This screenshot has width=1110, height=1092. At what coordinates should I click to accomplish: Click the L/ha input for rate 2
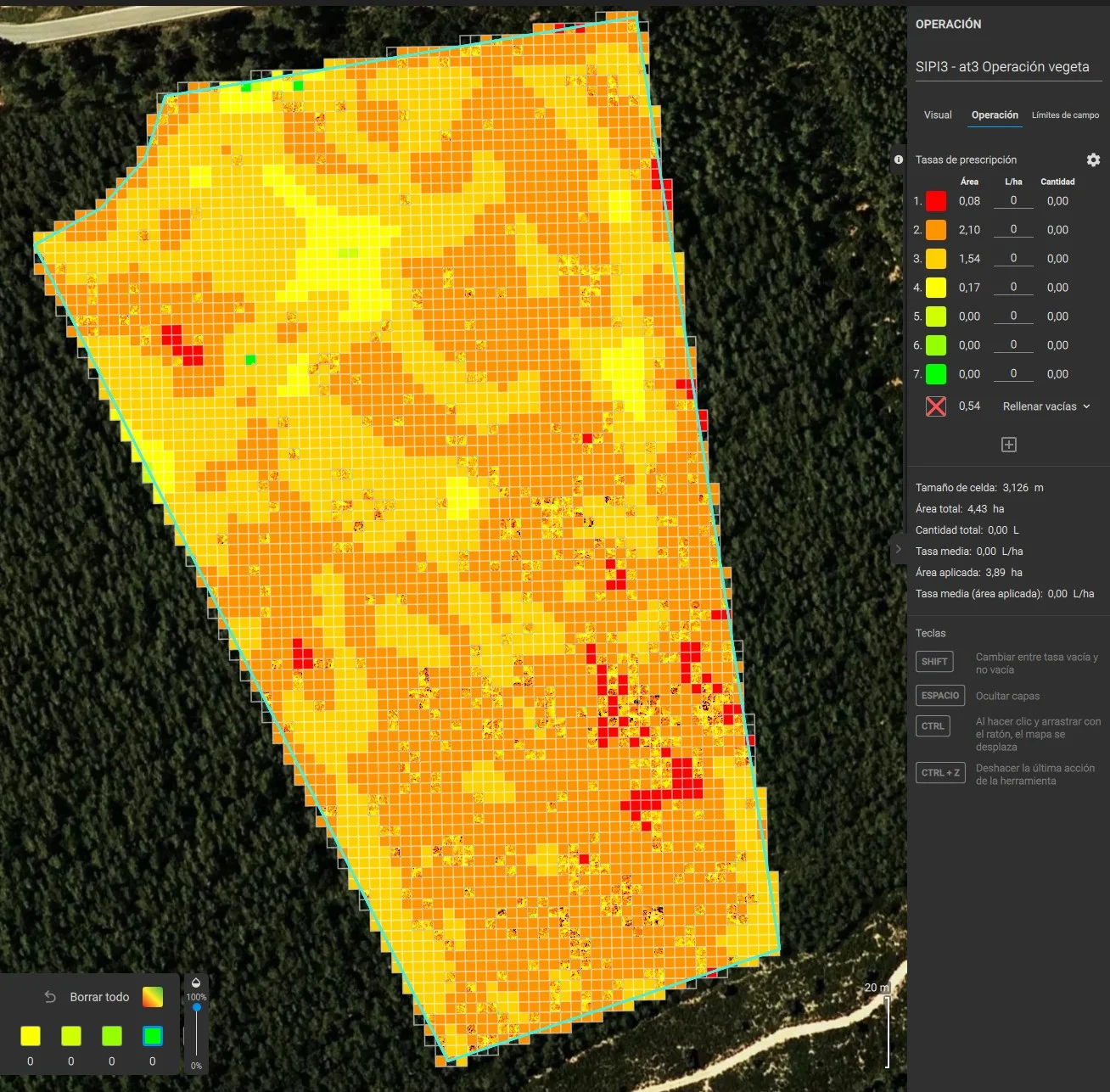pyautogui.click(x=1013, y=229)
